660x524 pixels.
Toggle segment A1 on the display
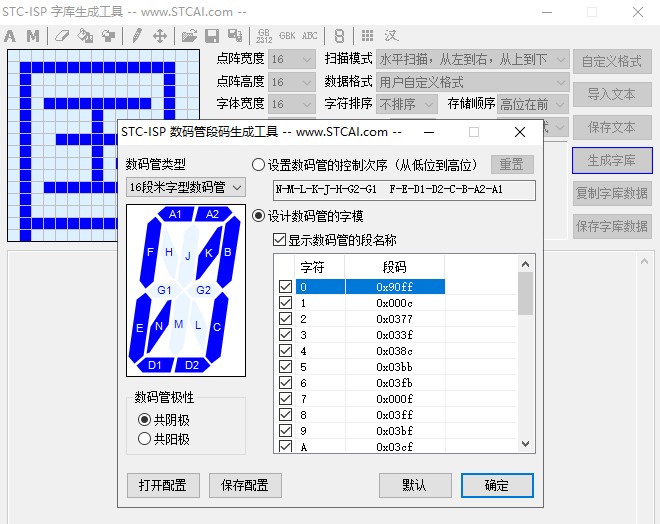(175, 214)
